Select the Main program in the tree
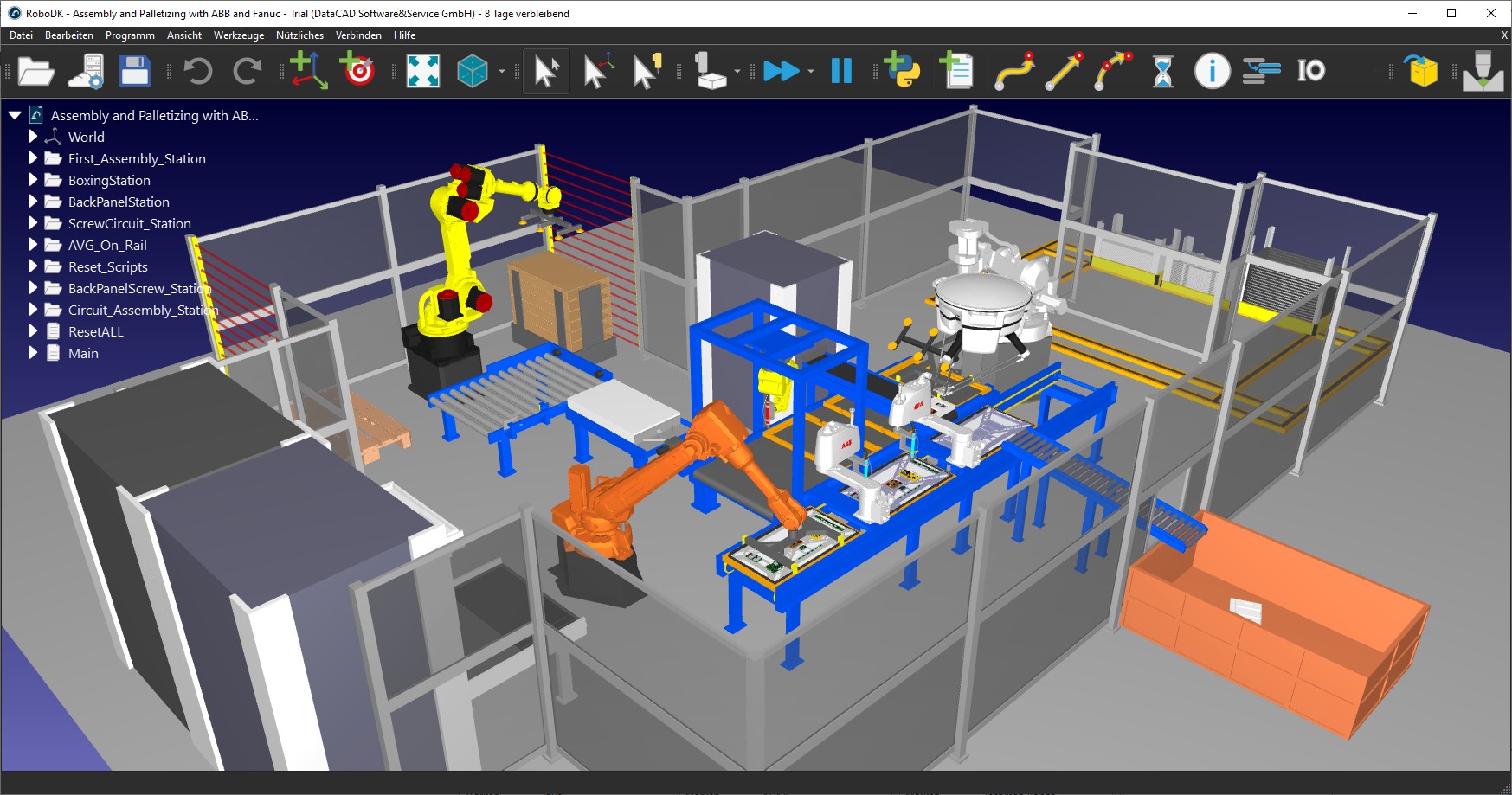This screenshot has width=1512, height=795. click(83, 353)
